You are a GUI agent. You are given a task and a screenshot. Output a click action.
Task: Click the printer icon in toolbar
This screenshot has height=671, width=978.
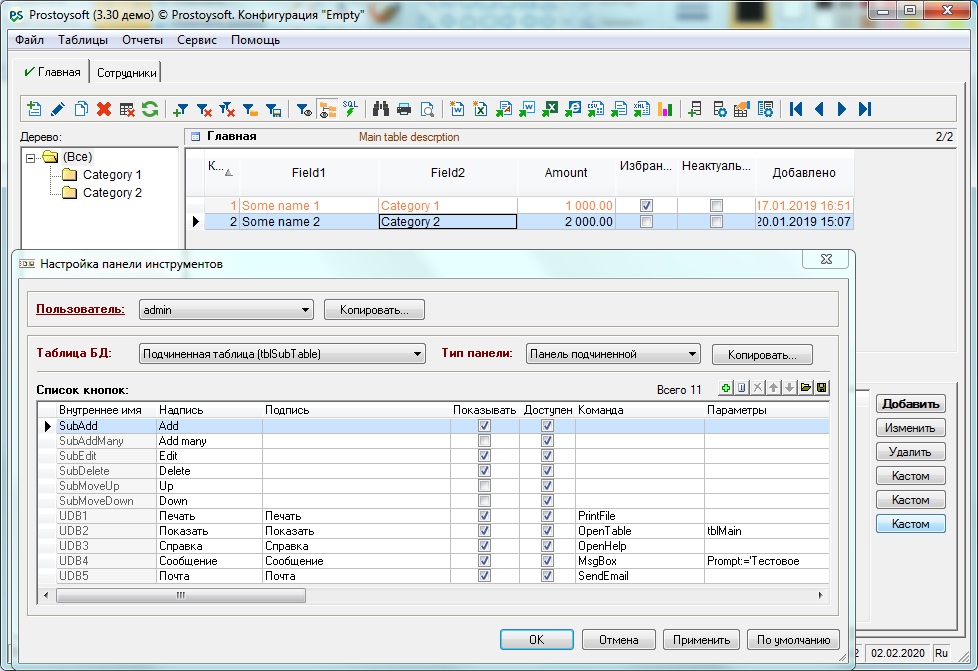pos(404,109)
